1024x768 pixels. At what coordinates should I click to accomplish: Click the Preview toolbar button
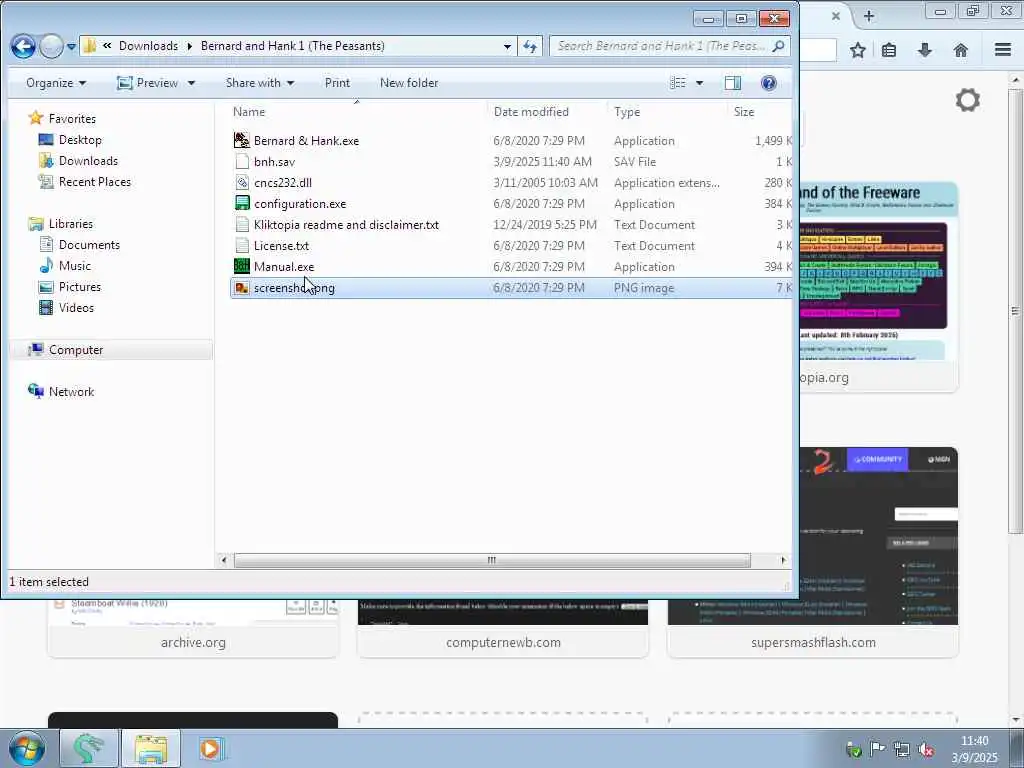[148, 83]
